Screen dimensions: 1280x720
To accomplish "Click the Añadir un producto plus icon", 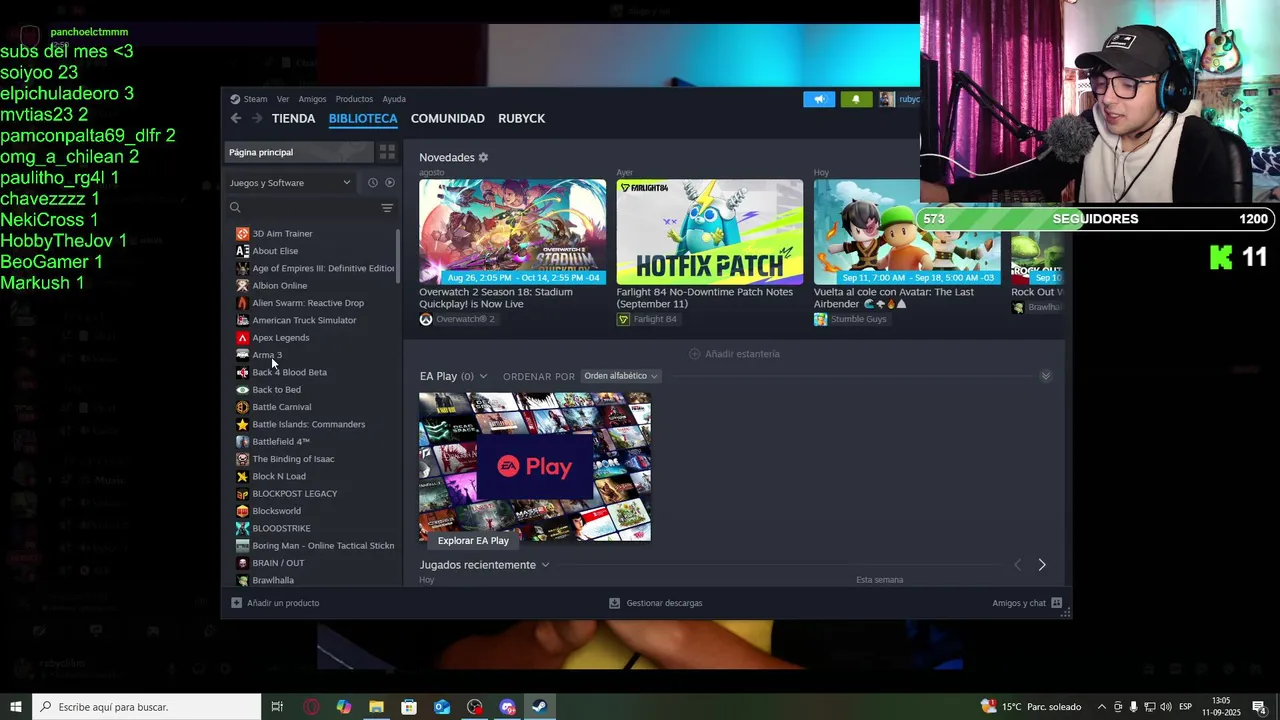I will click(236, 603).
